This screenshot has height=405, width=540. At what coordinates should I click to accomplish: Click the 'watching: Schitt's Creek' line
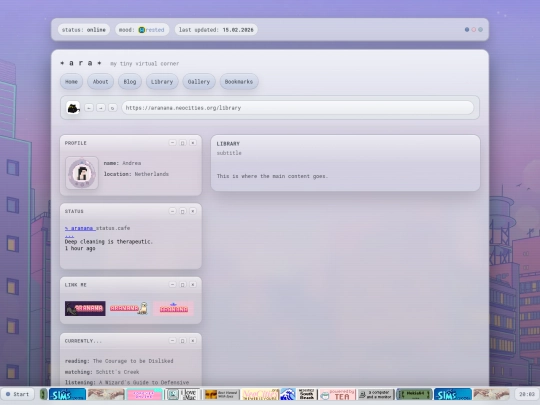[102, 372]
